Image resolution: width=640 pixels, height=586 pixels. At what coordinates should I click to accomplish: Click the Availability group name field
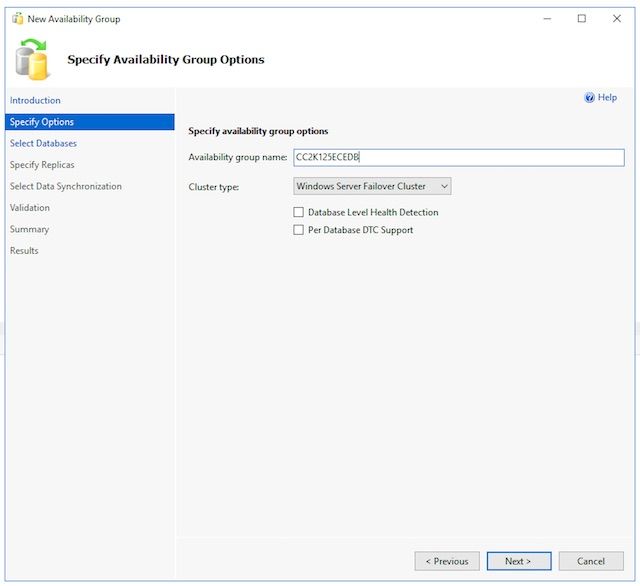[x=459, y=158]
